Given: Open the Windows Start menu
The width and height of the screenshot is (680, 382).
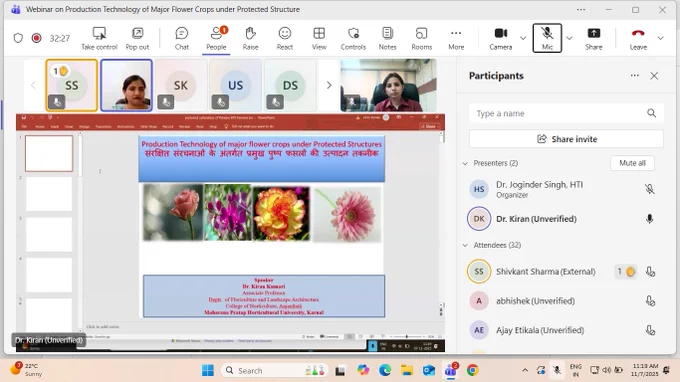Looking at the screenshot, I should (208, 371).
